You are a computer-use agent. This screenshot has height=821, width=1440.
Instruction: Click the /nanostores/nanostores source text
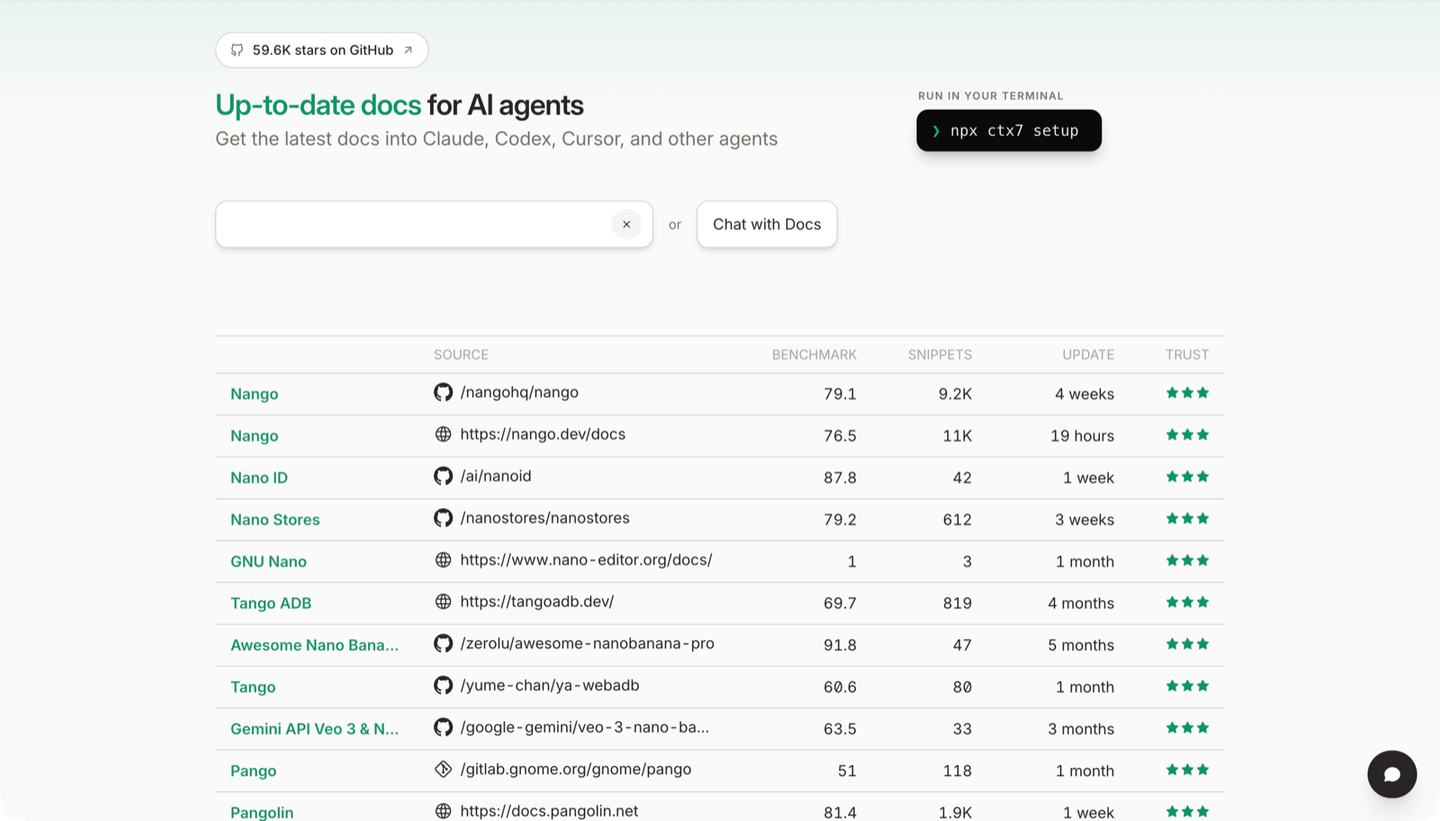point(545,518)
